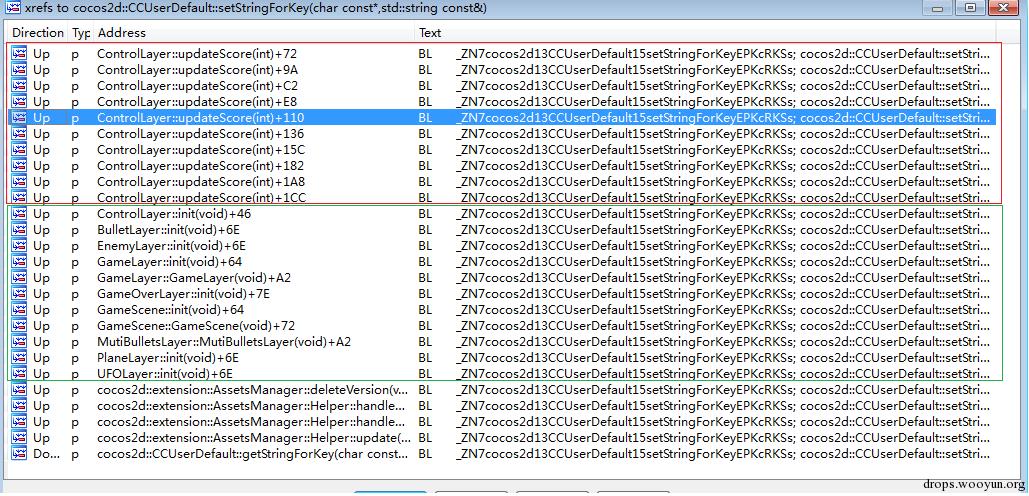1029x496 pixels.
Task: Click xref icon for GameOverLayer::init(void)+7E row
Action: (18, 293)
